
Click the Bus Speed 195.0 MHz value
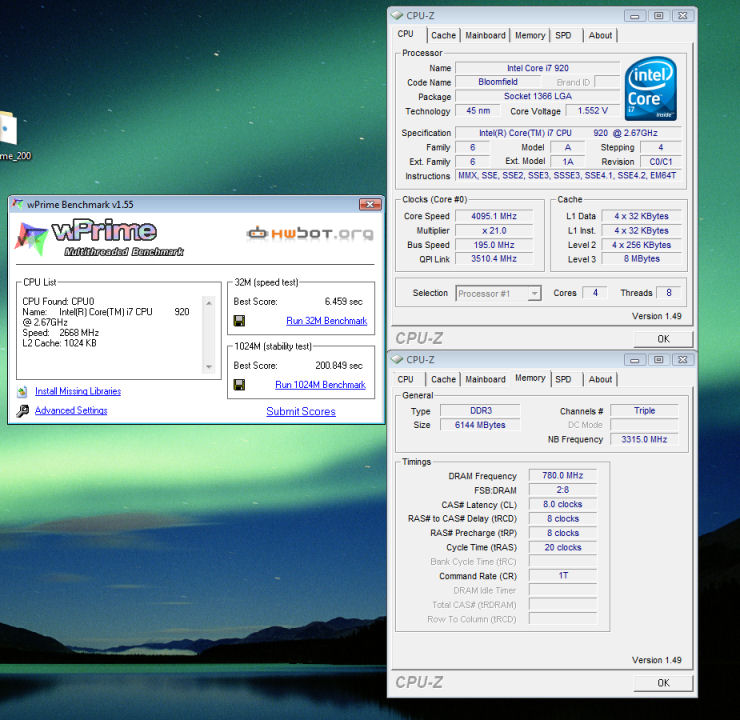pos(494,245)
